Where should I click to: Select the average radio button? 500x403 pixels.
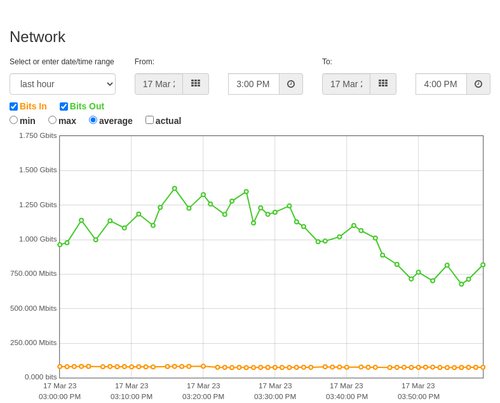click(93, 120)
